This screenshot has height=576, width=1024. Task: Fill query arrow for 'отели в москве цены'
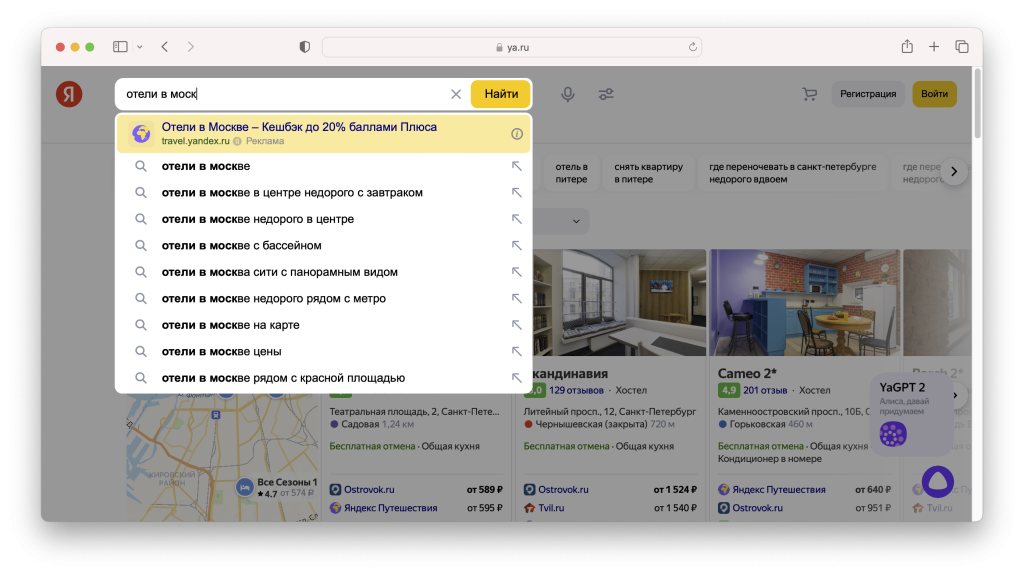pos(517,351)
